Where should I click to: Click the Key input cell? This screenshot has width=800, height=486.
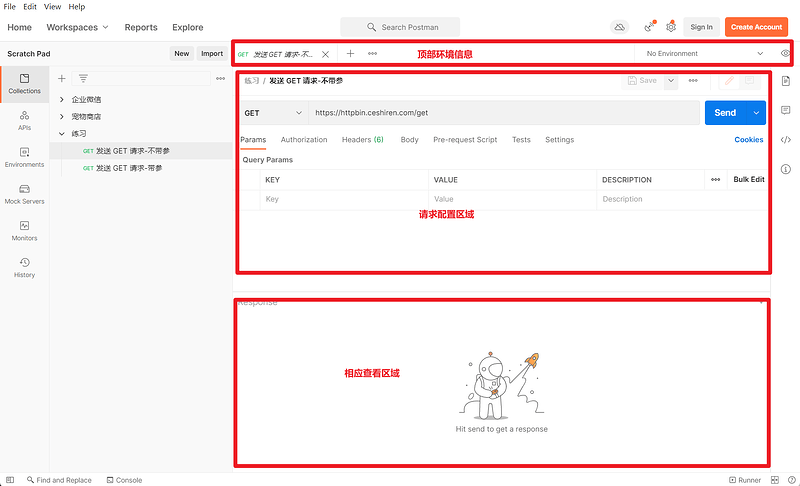point(344,199)
